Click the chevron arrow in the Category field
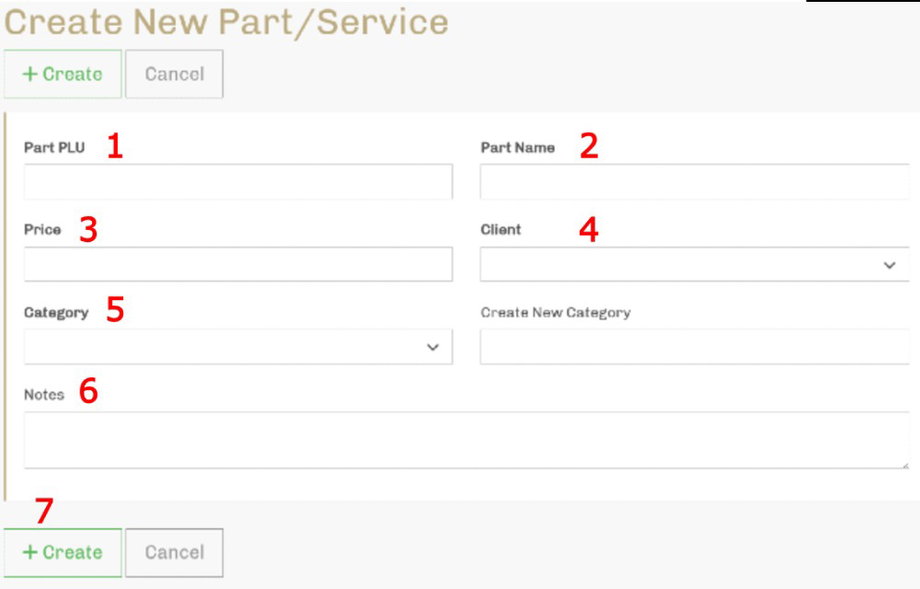The width and height of the screenshot is (920, 589). click(x=432, y=347)
